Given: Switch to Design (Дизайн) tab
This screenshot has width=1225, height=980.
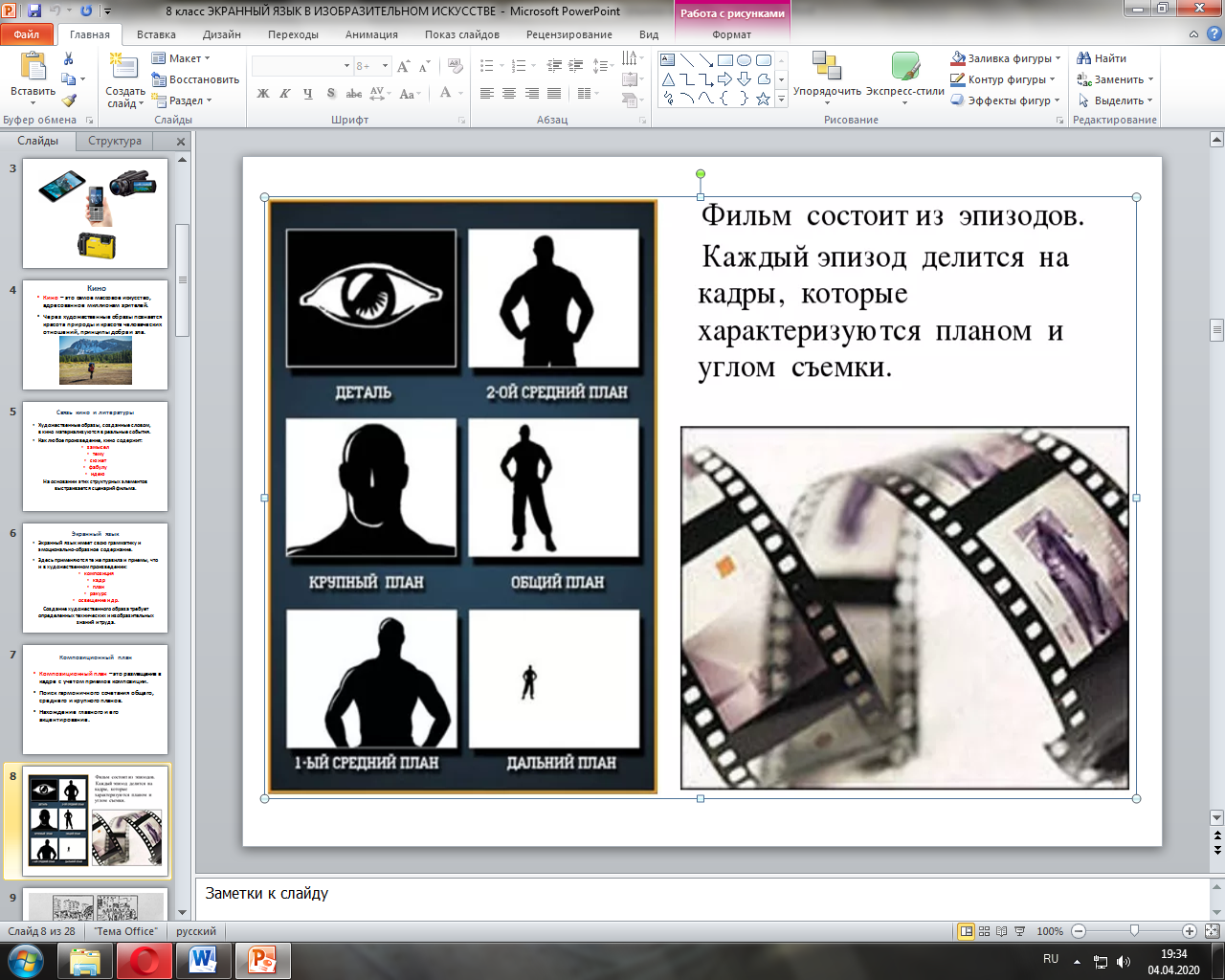Looking at the screenshot, I should (222, 34).
